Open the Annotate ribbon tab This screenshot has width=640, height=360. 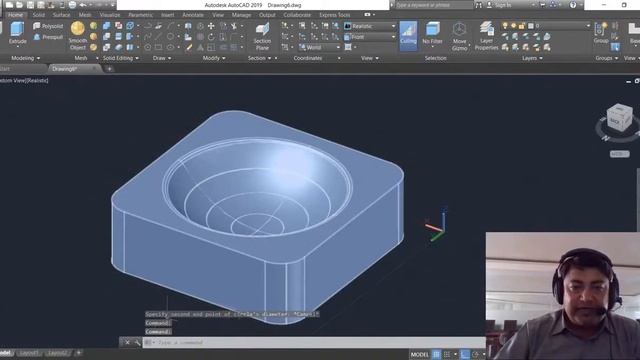[x=193, y=15]
